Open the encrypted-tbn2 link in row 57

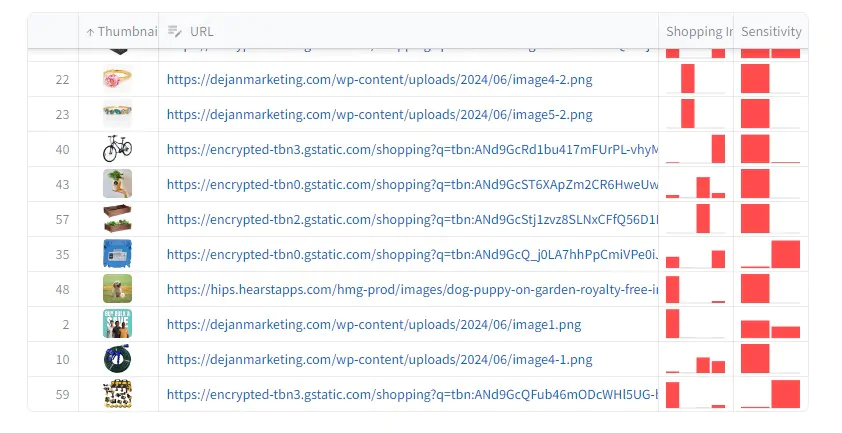coord(412,219)
